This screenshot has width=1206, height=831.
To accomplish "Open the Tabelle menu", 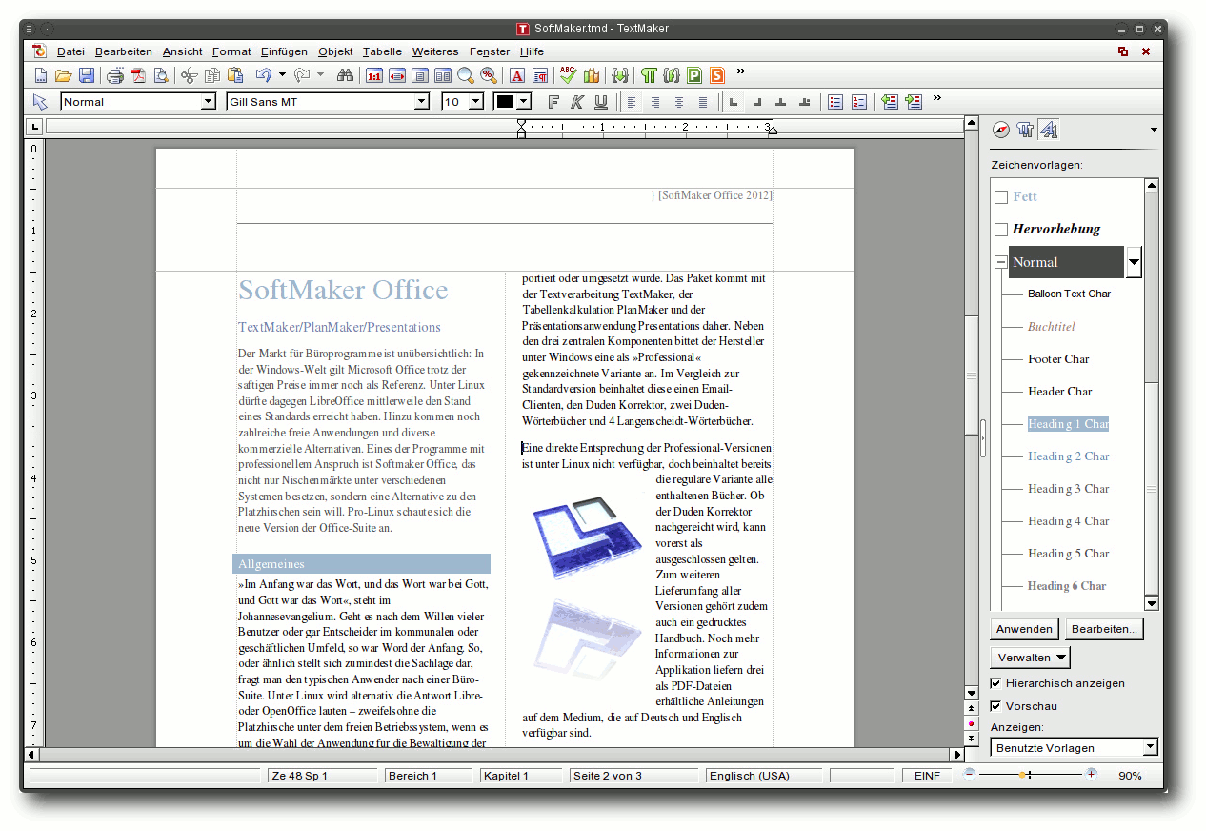I will point(382,51).
